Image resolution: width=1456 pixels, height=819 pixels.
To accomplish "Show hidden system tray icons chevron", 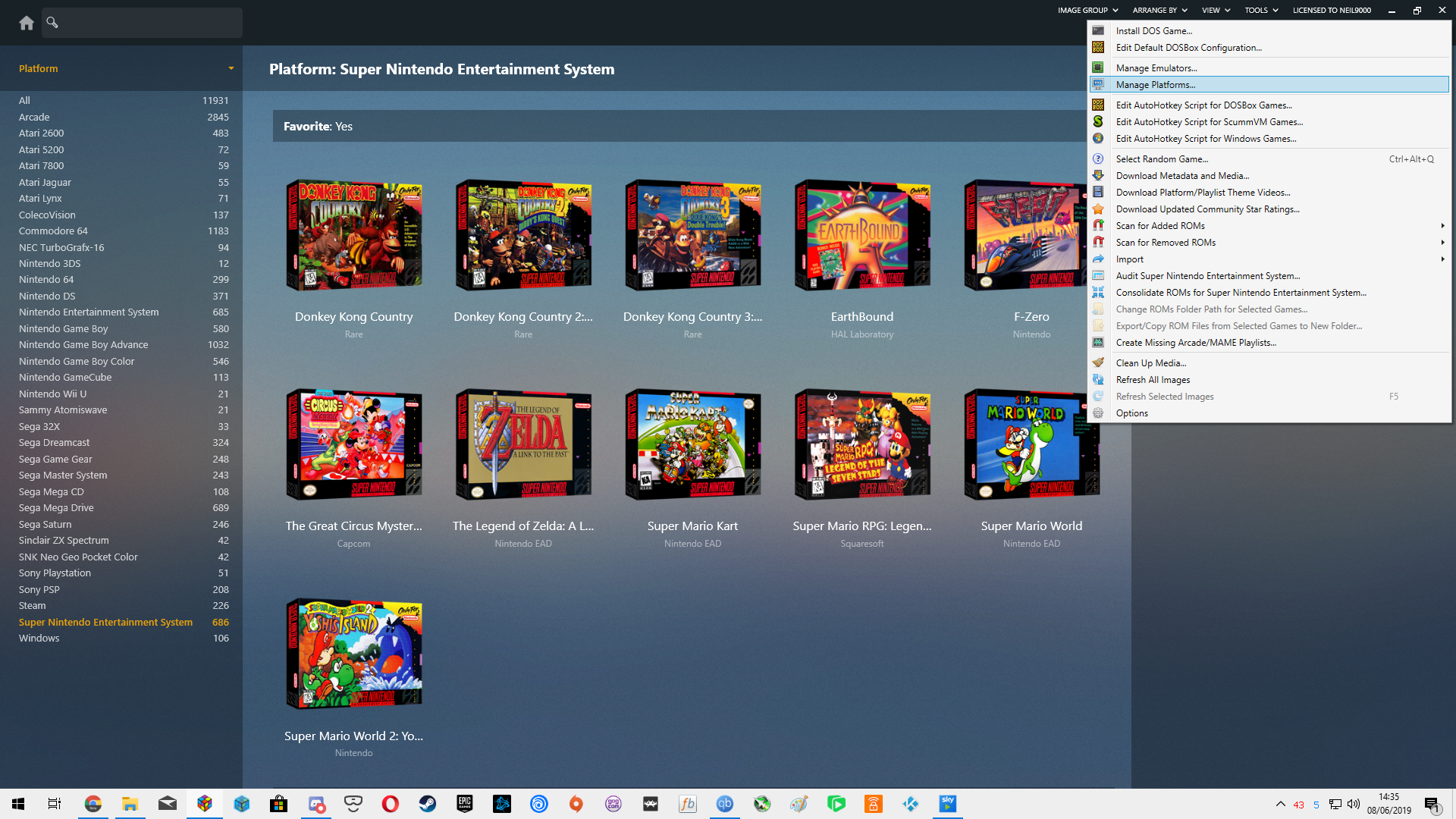I will (1281, 804).
